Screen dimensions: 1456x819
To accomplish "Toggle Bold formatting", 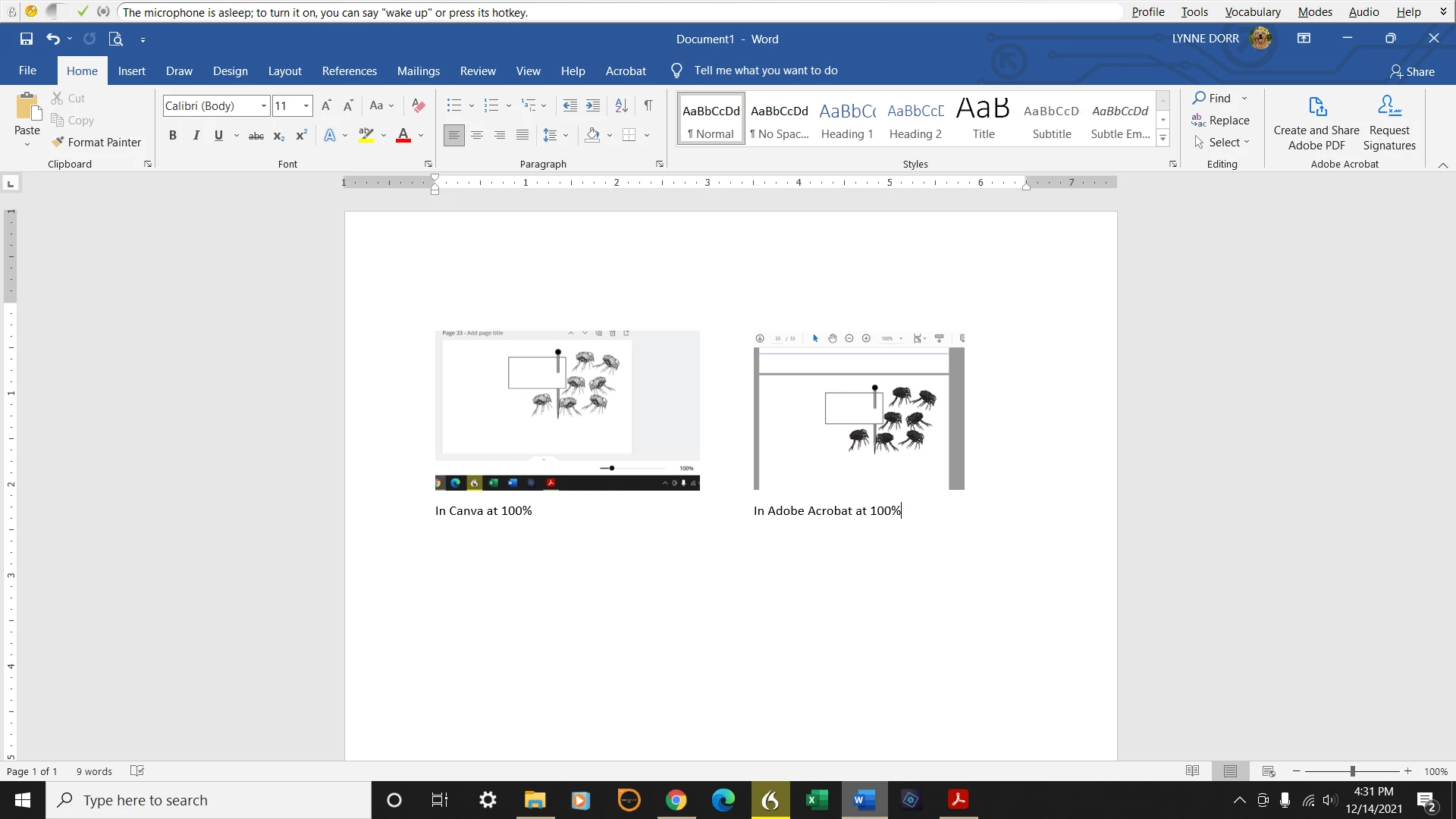I will [173, 135].
